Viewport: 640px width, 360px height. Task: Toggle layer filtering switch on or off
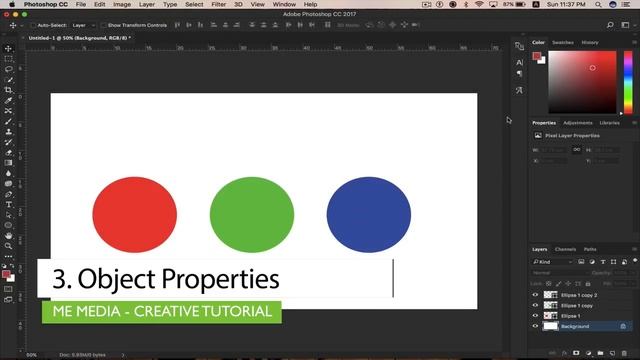635,261
